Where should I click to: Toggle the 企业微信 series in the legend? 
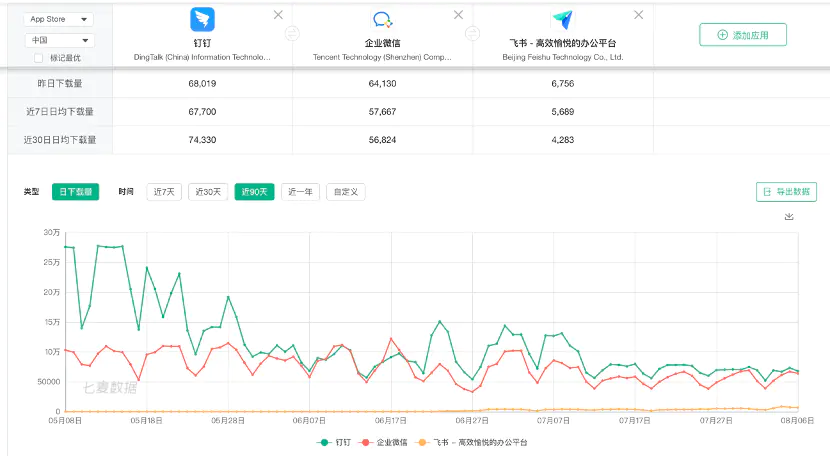tap(383, 442)
